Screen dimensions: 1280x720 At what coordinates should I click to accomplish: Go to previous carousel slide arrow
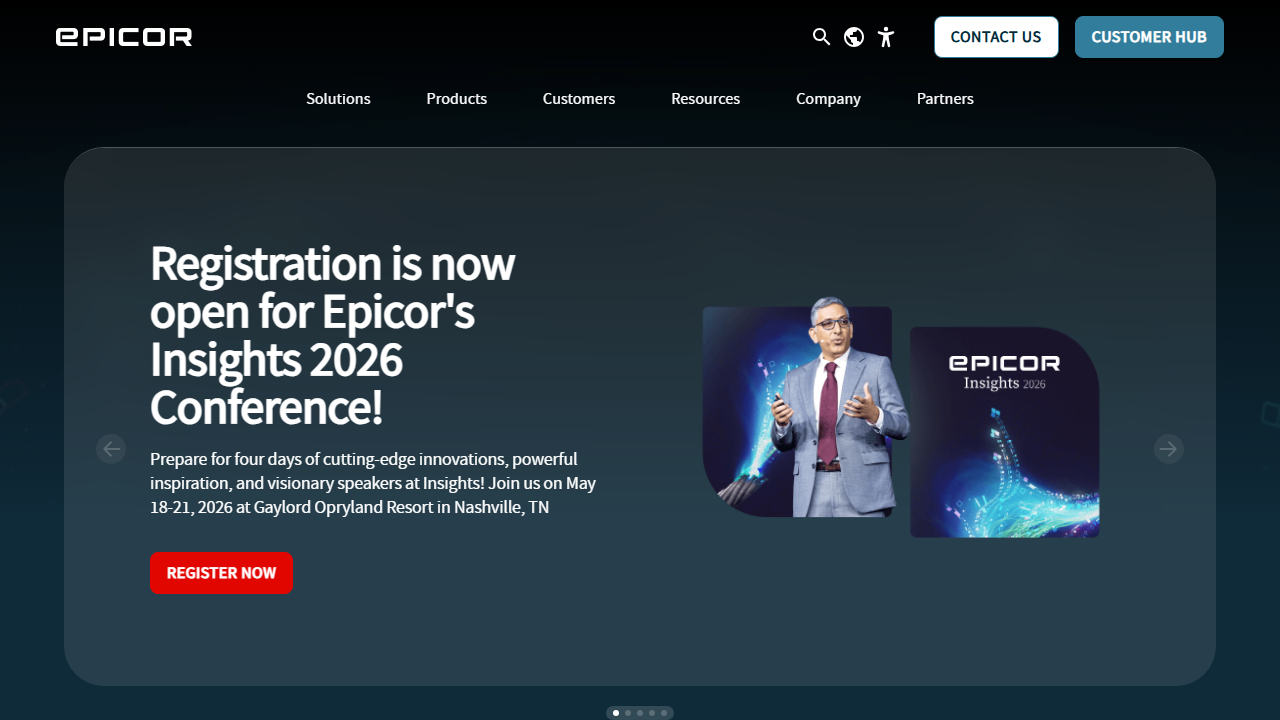click(x=111, y=449)
